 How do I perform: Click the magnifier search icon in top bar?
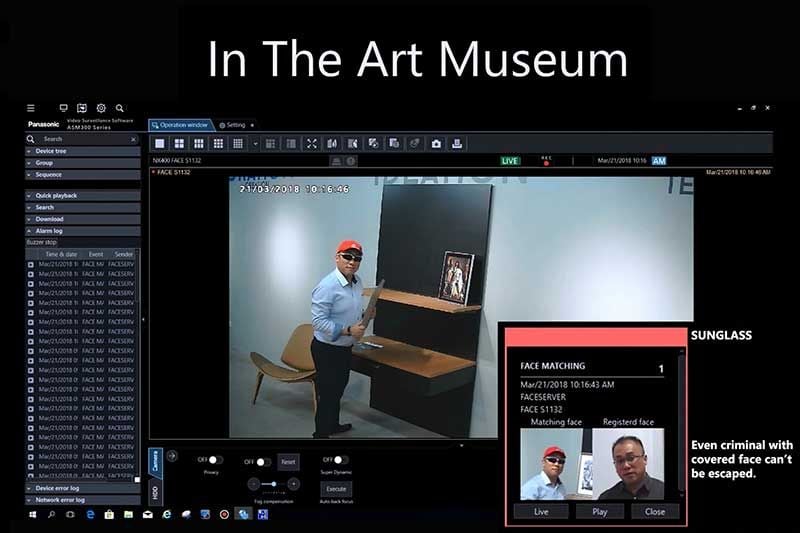point(119,108)
